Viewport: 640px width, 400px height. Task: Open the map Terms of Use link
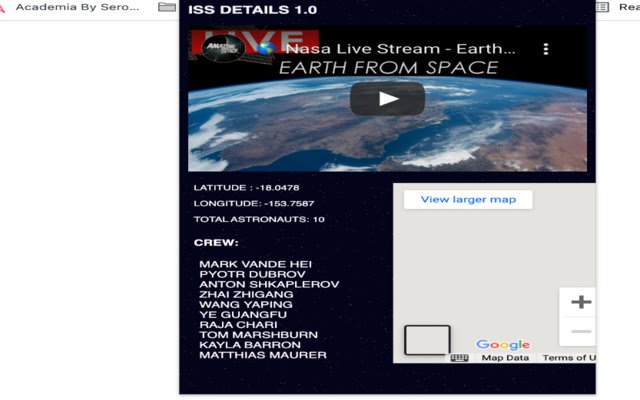(x=569, y=358)
